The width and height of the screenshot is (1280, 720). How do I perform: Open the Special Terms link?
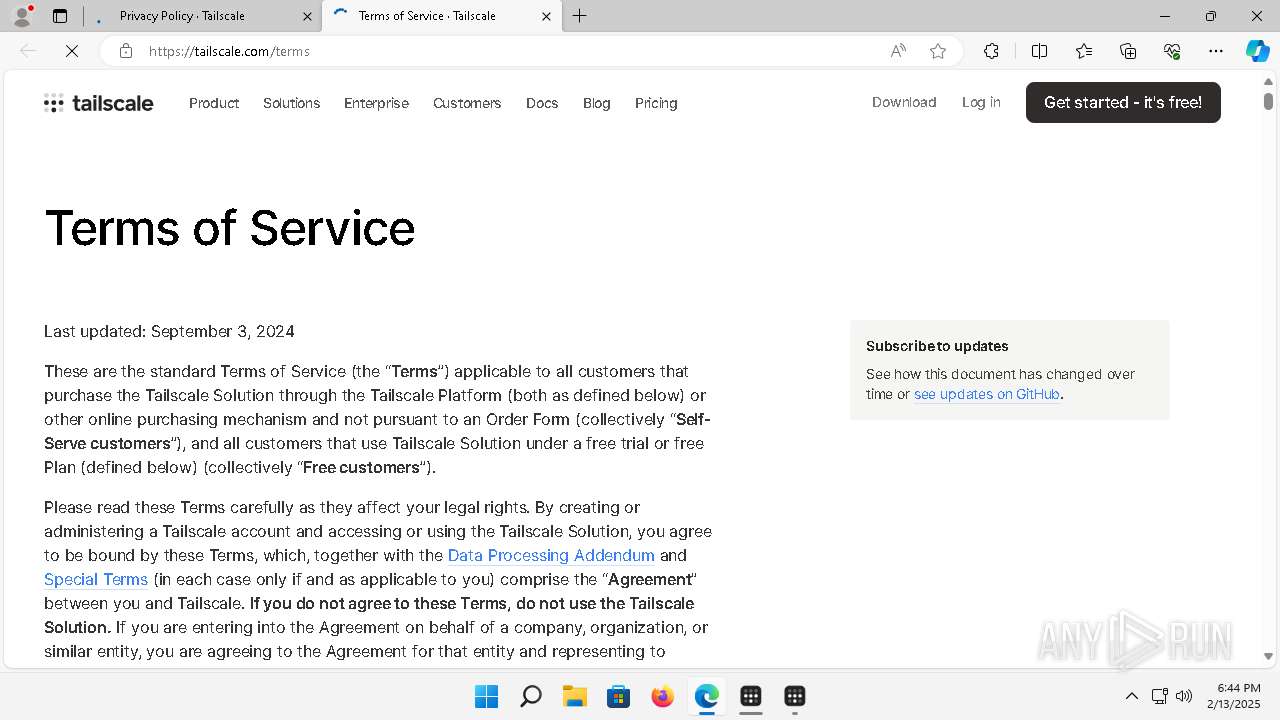pos(96,579)
